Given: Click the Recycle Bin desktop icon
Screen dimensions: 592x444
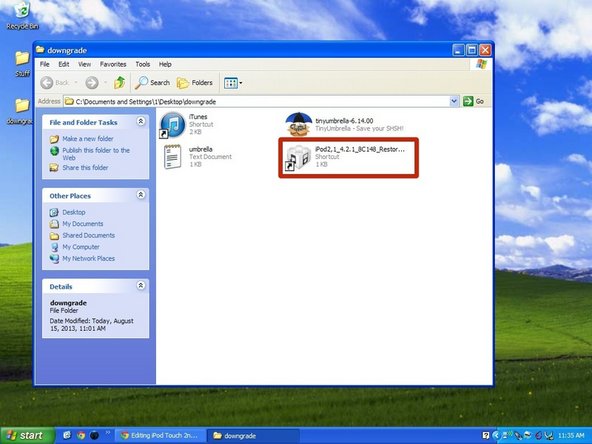Looking at the screenshot, I should point(22,16).
